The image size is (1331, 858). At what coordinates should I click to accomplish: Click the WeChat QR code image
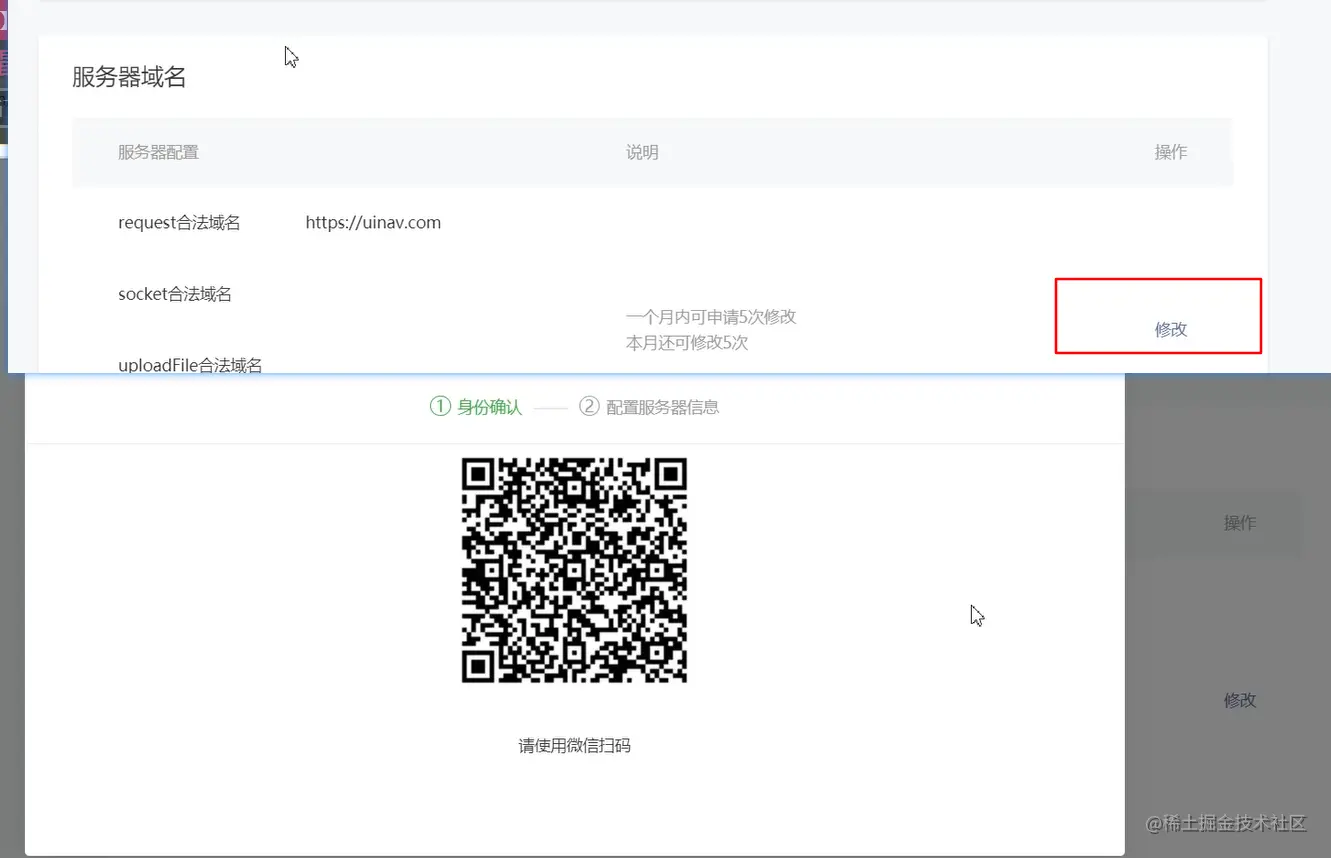click(574, 570)
